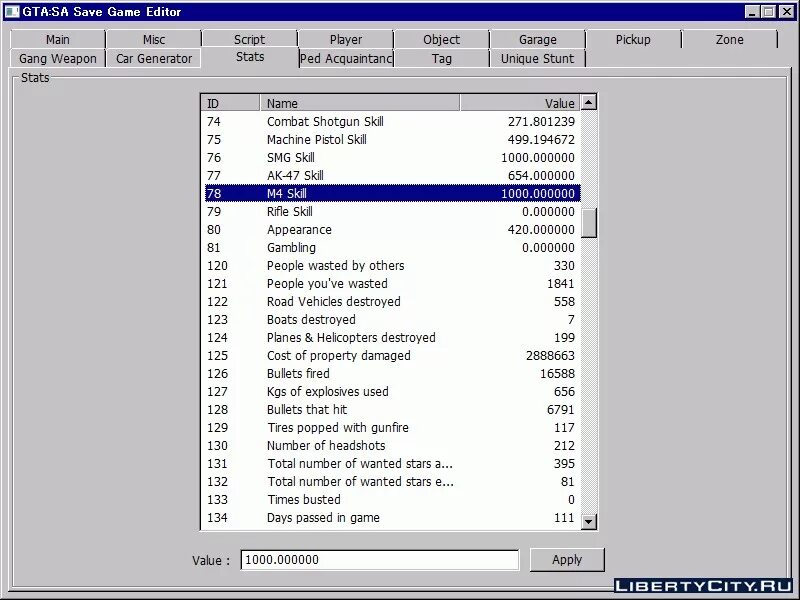Screen dimensions: 800x600
Task: Switch to the Pickup tab
Action: (x=633, y=39)
